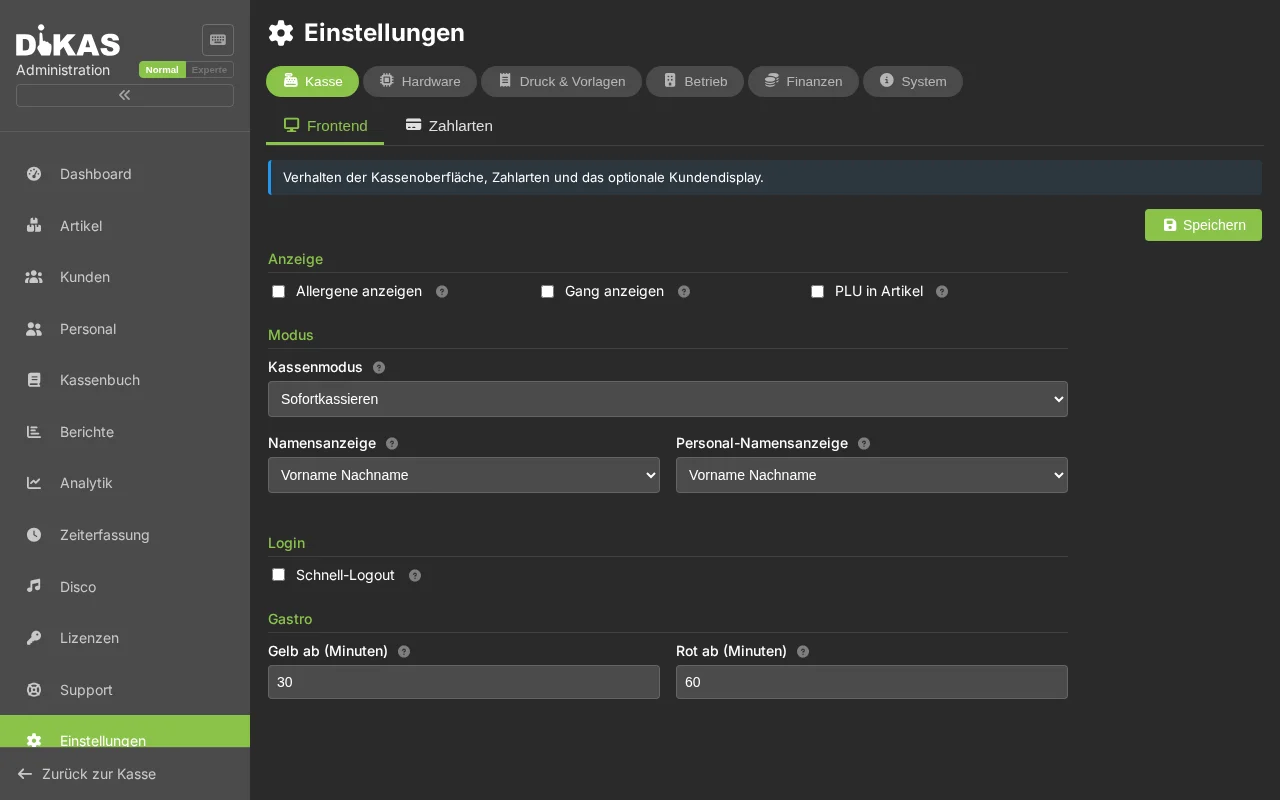
Task: Click the Gelb ab (Minuten) input field
Action: click(464, 682)
